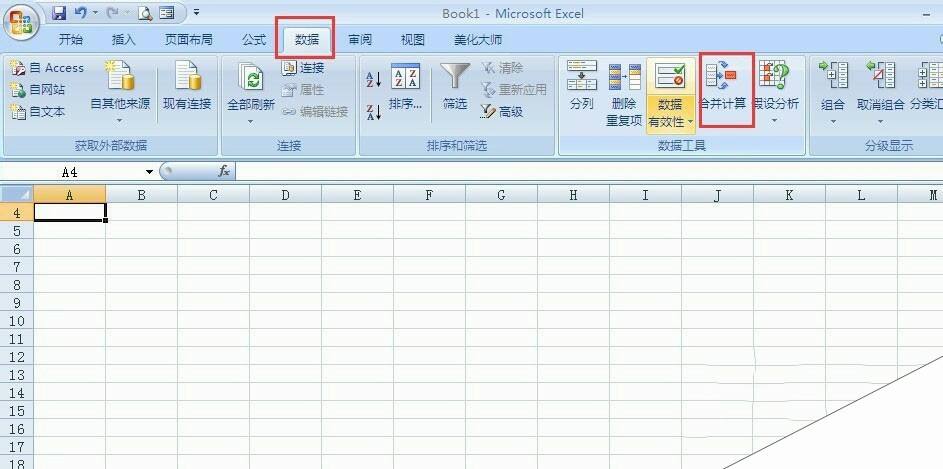
Task: Select column D header
Action: pyautogui.click(x=285, y=195)
